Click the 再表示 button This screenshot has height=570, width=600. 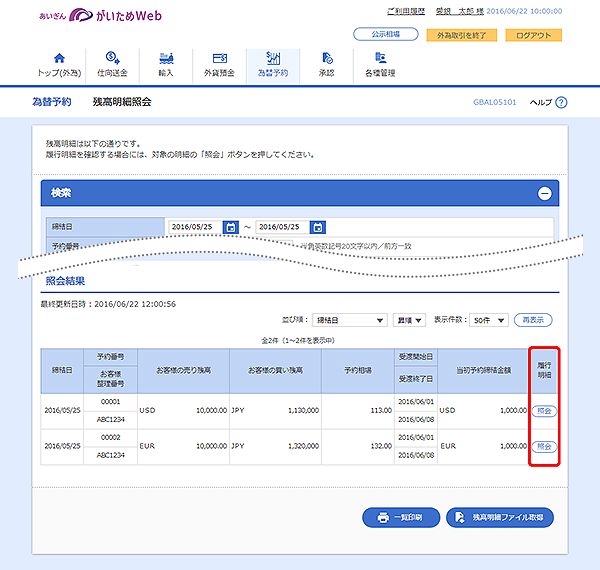point(533,320)
